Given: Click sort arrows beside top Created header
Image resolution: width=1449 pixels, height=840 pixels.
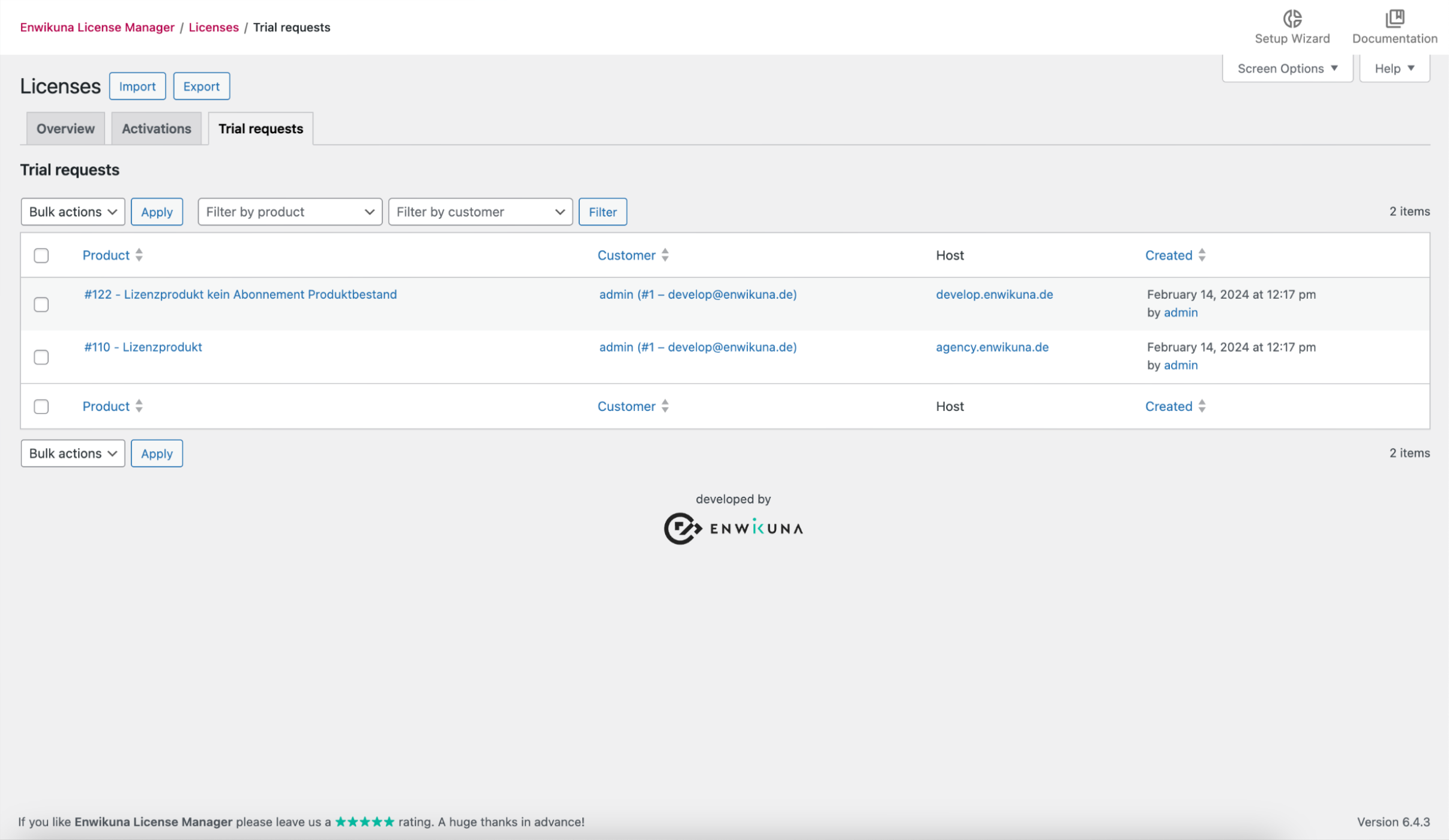Looking at the screenshot, I should point(1202,255).
